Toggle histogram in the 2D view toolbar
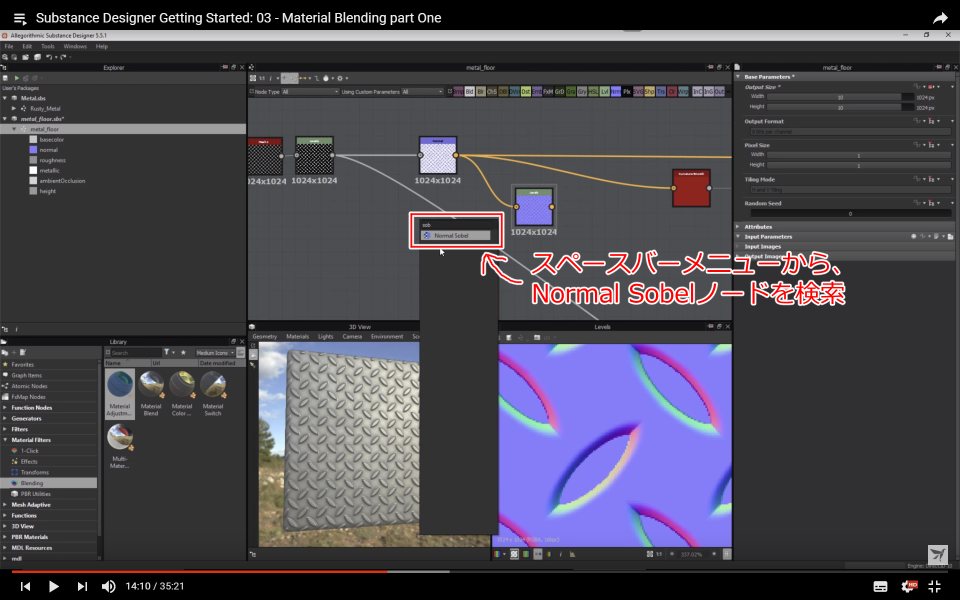 572,554
